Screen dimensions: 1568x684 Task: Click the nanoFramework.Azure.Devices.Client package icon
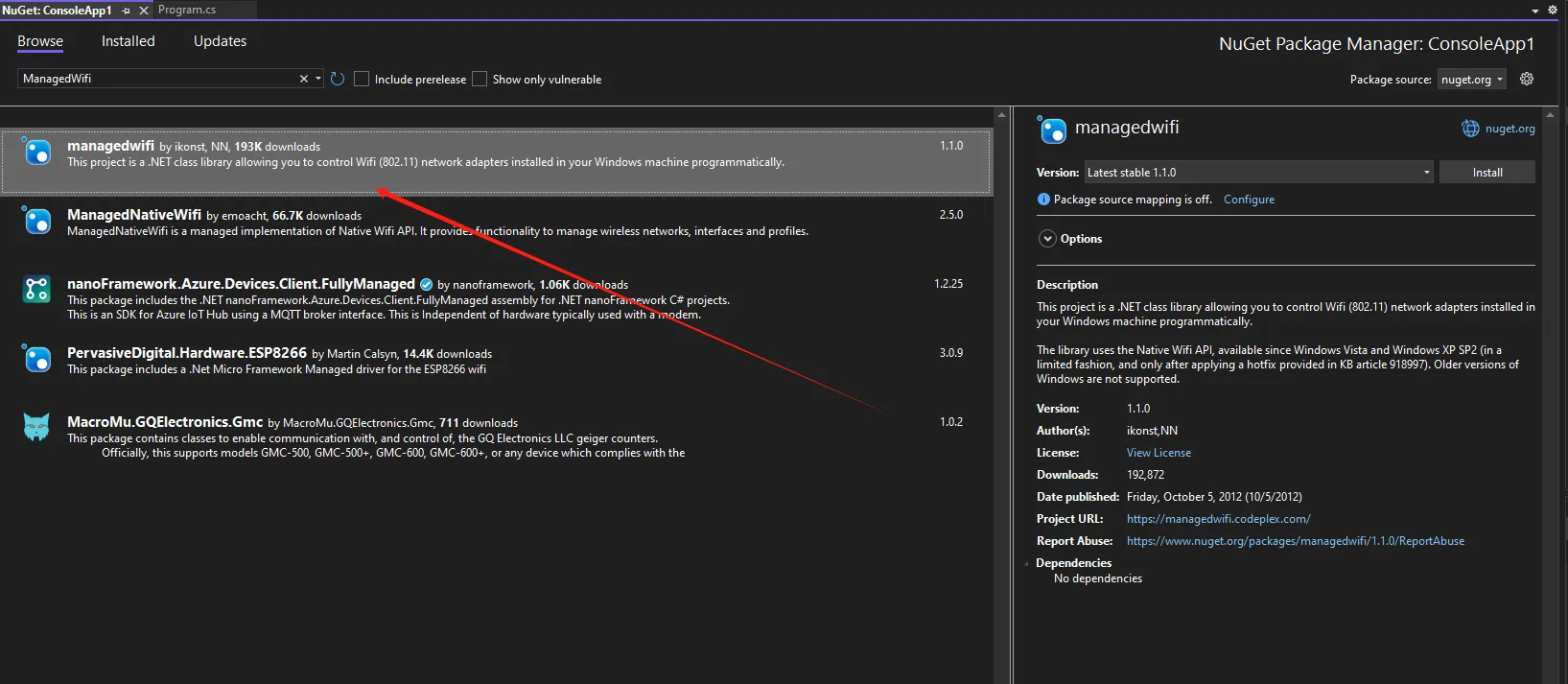pos(36,289)
